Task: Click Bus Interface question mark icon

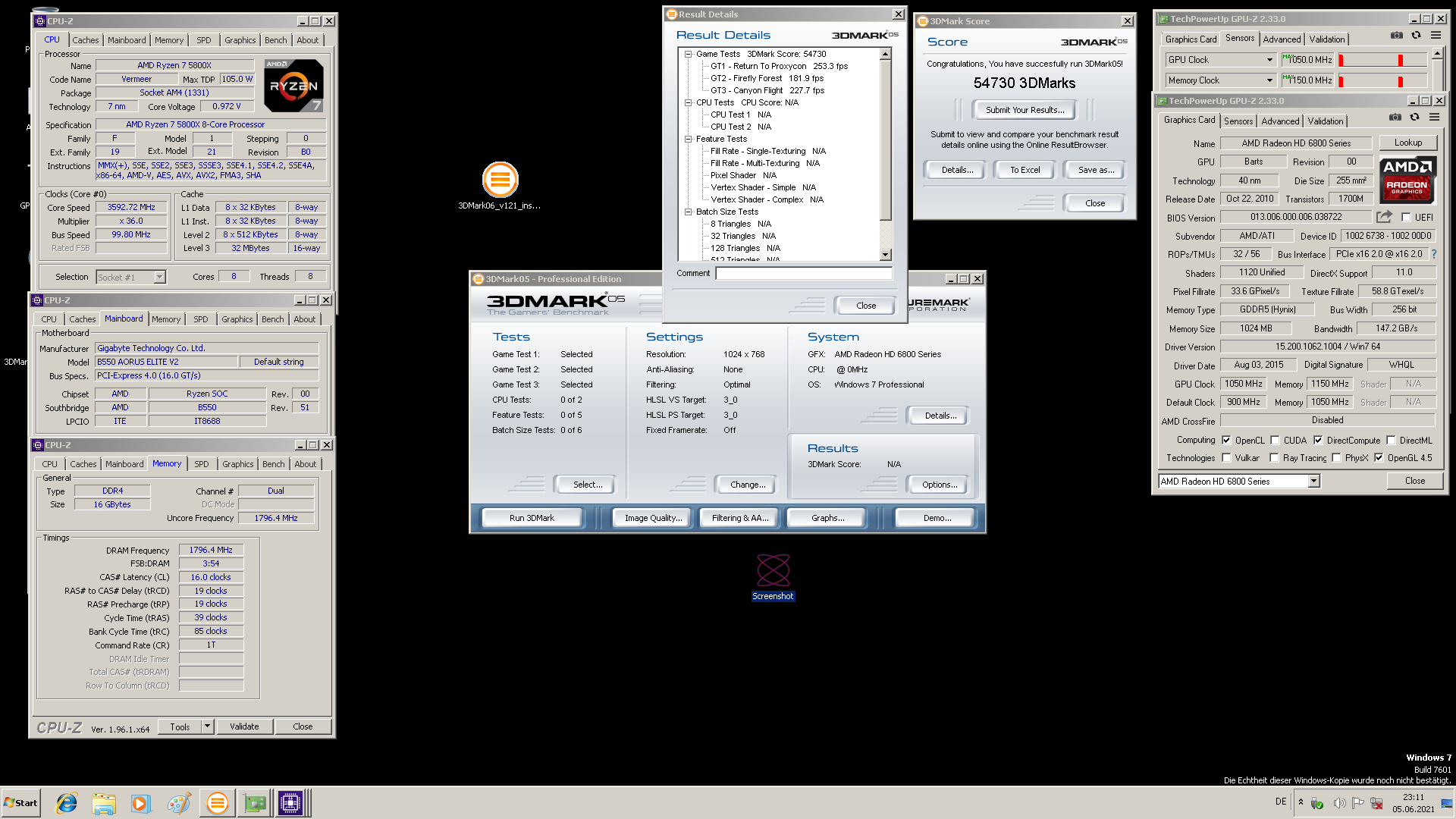Action: pos(1433,255)
